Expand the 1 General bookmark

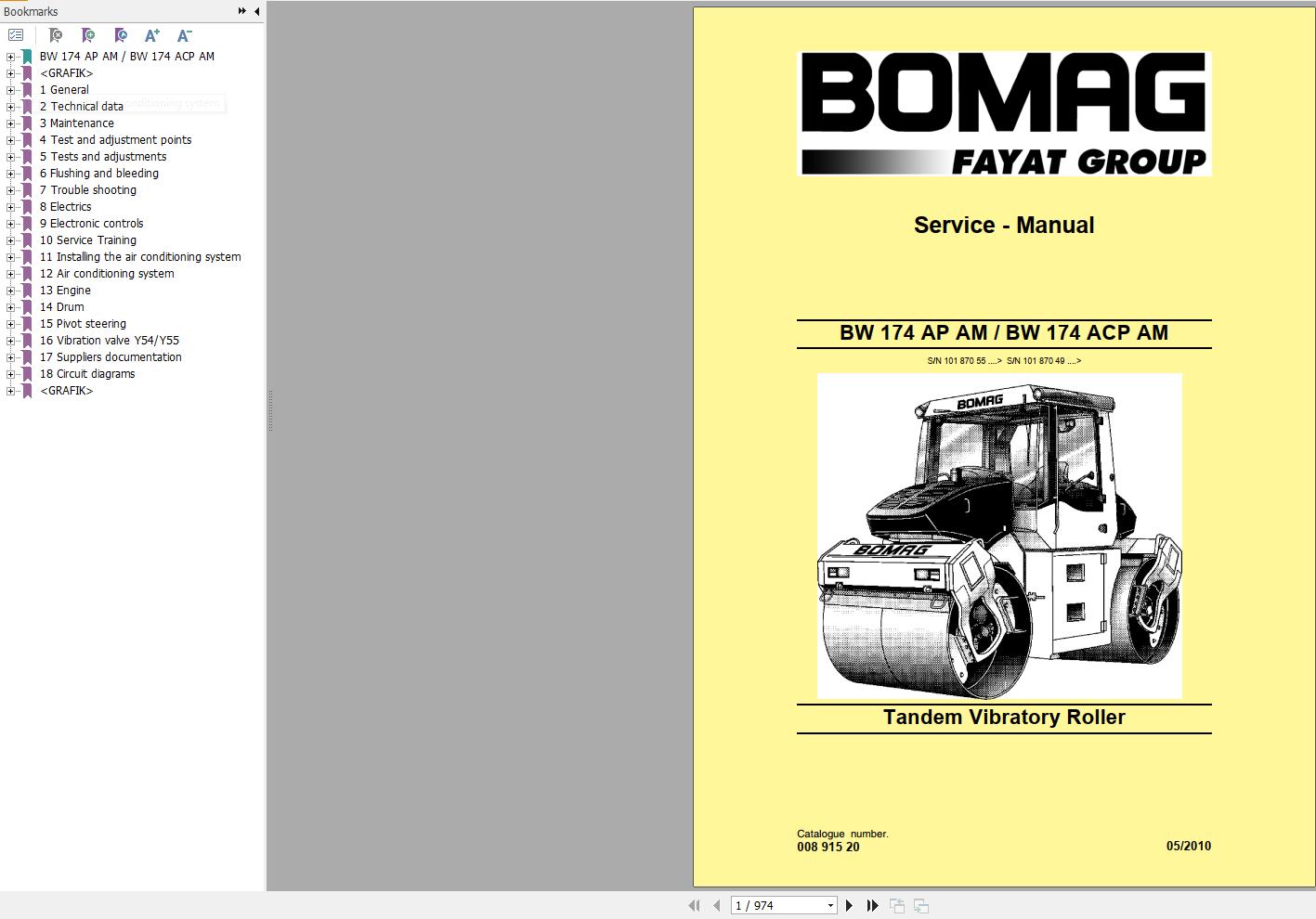coord(11,90)
